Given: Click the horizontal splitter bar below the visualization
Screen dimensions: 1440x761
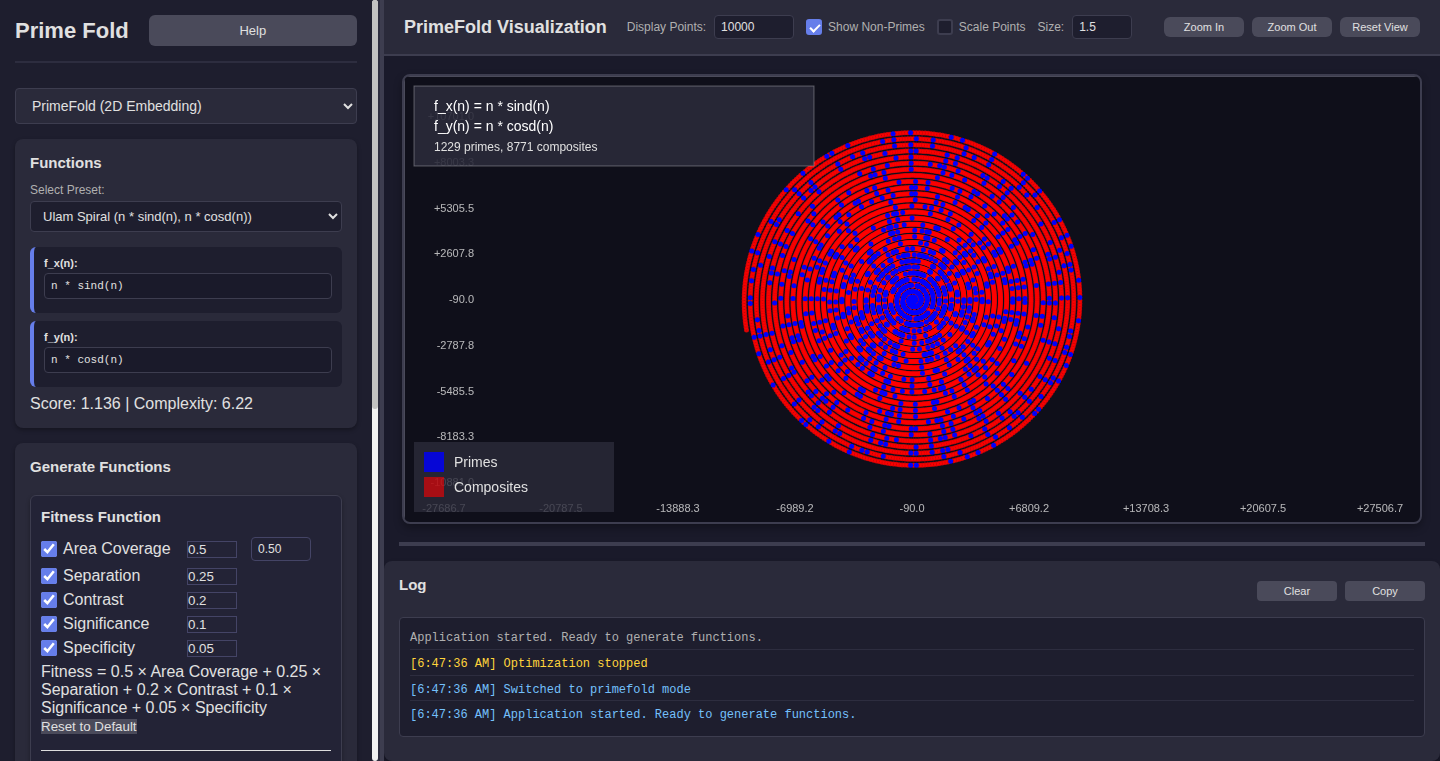Looking at the screenshot, I should point(912,544).
